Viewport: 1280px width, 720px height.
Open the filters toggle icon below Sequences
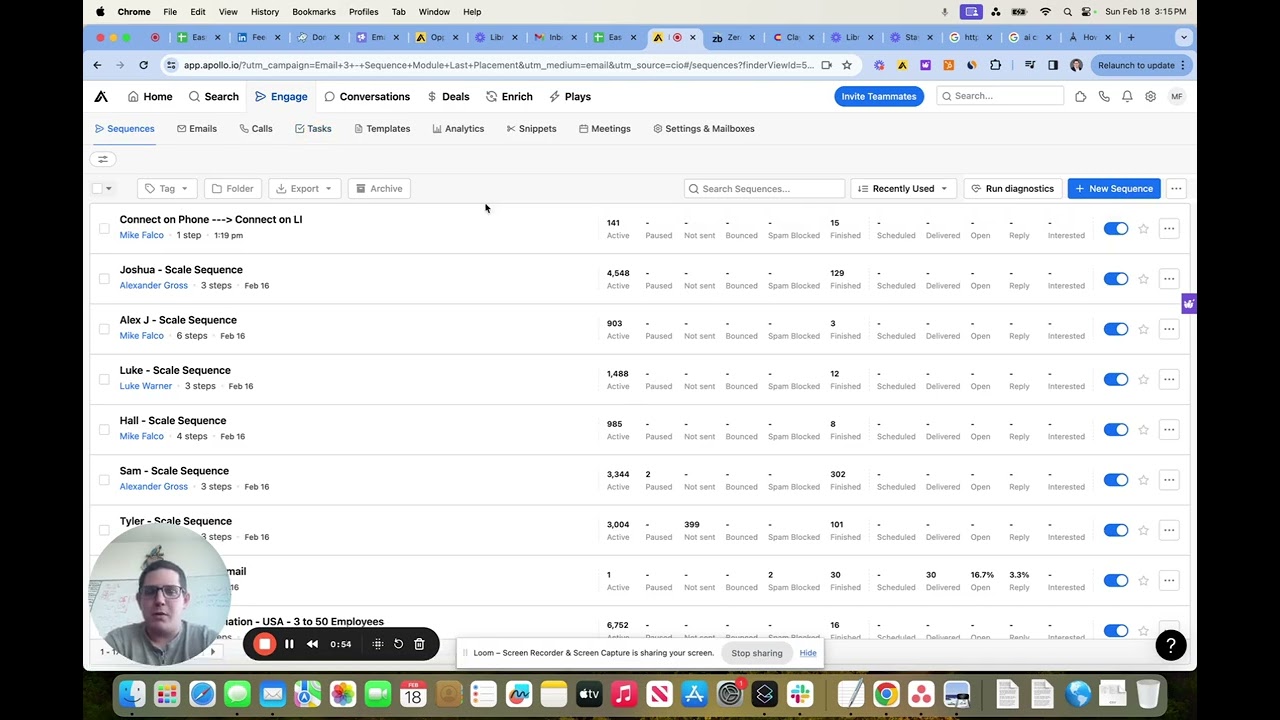(x=103, y=159)
